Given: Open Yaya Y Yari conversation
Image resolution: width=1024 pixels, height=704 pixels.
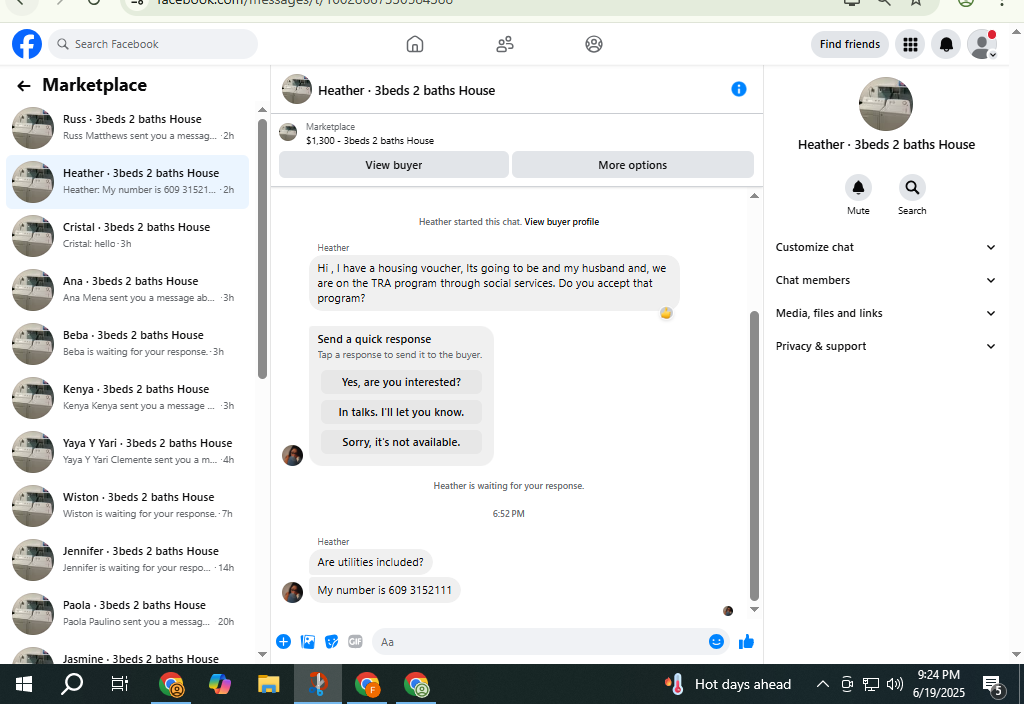Looking at the screenshot, I should tap(127, 452).
